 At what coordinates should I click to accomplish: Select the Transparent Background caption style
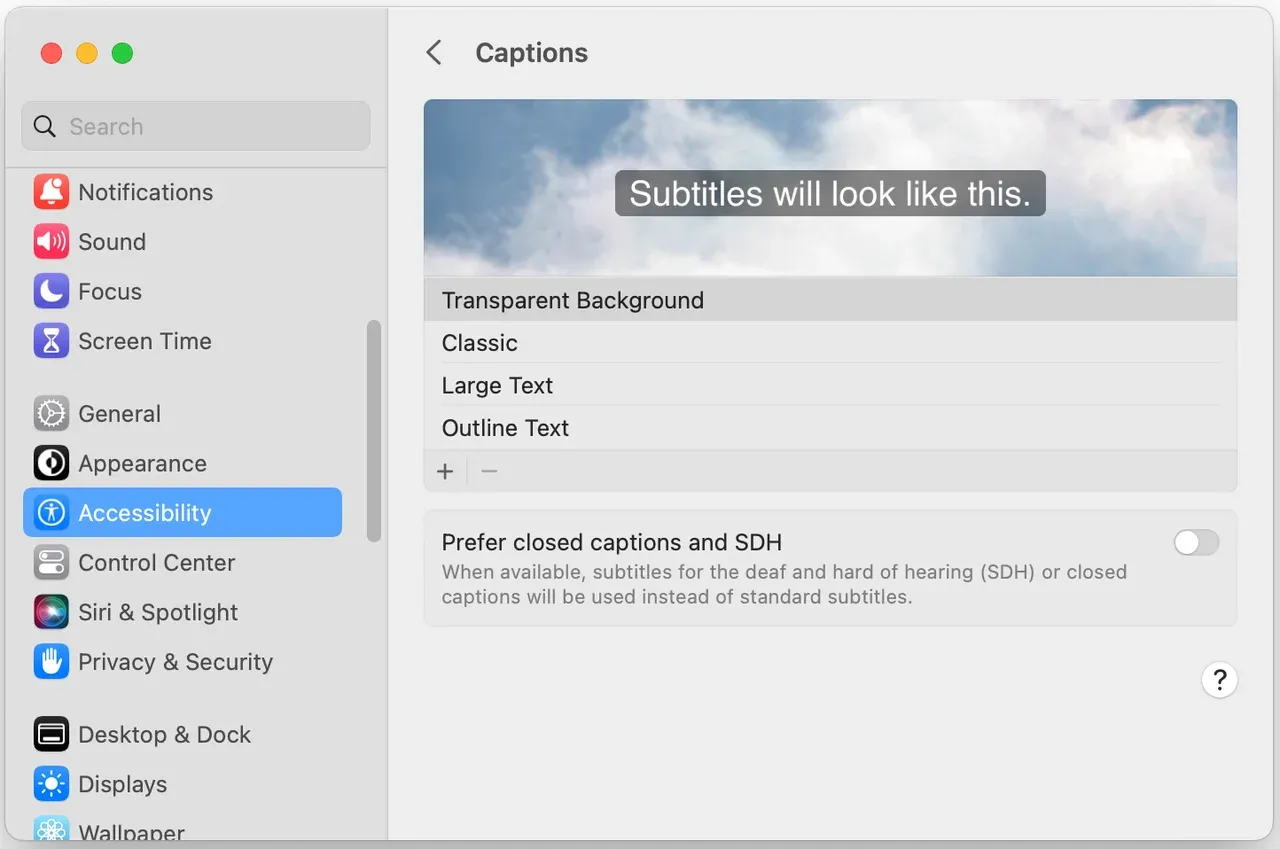(830, 300)
